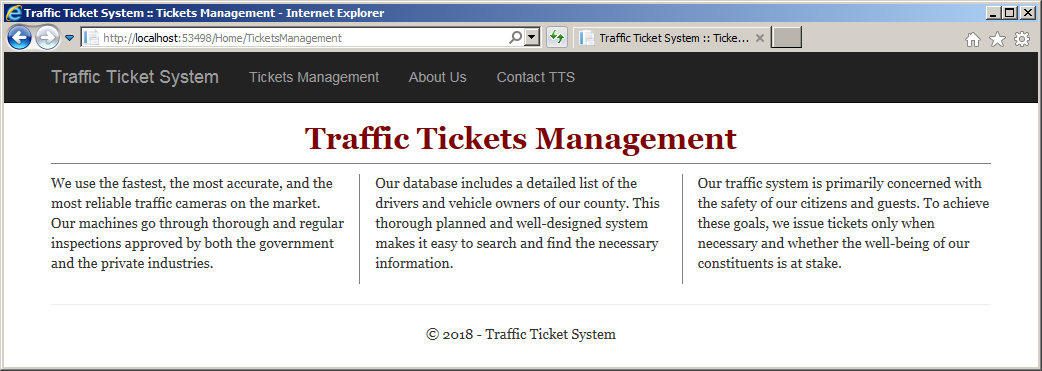This screenshot has height=371, width=1042.
Task: Open the Tools gear icon
Action: point(1022,40)
